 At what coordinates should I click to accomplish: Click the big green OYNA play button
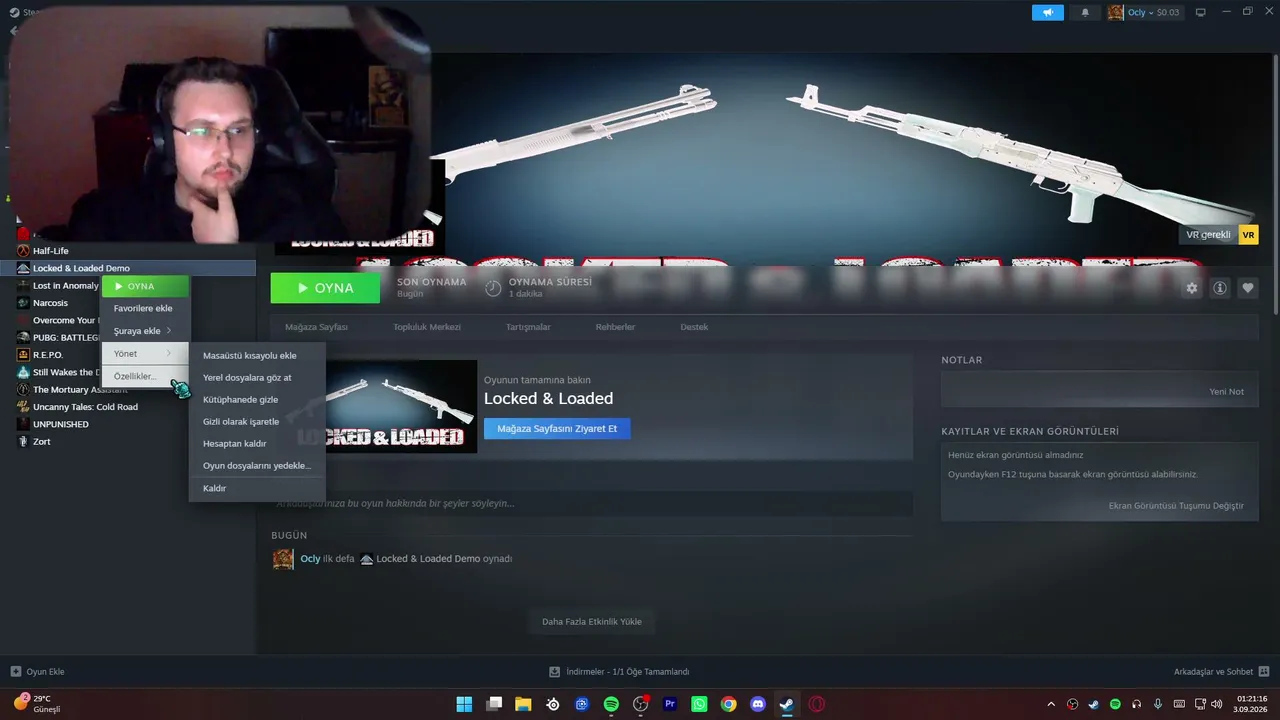(x=325, y=288)
